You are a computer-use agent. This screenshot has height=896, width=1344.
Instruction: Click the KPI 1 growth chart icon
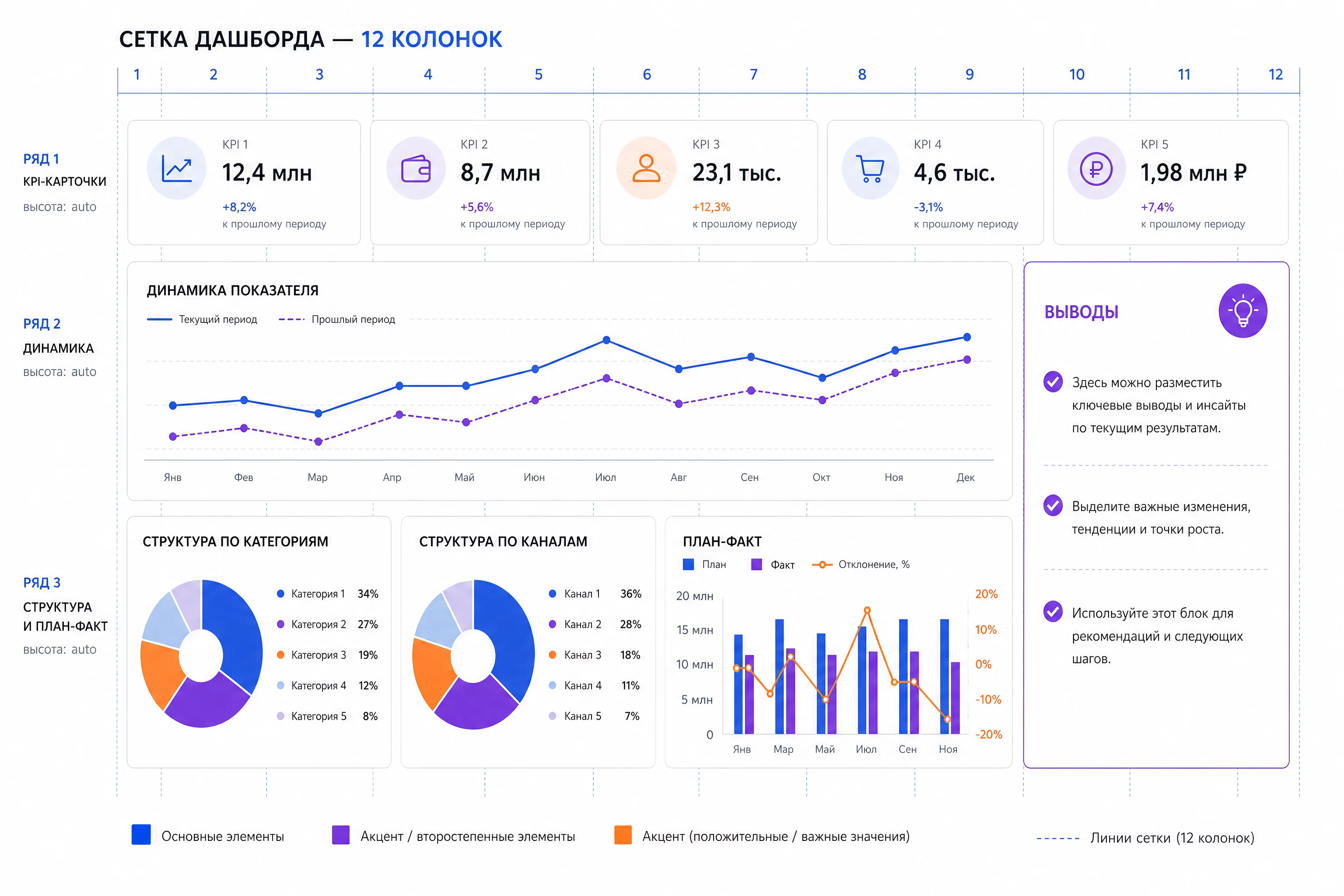pos(177,168)
